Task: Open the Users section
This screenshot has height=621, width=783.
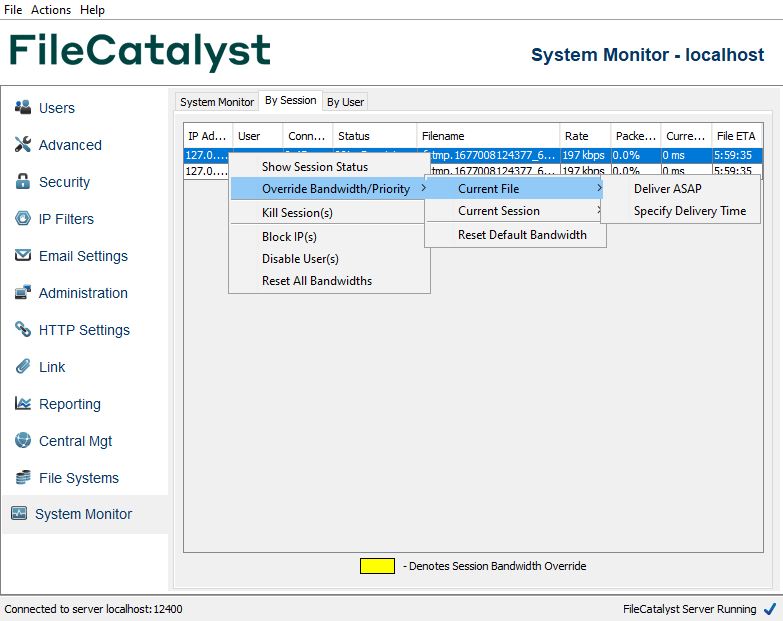Action: tap(57, 108)
